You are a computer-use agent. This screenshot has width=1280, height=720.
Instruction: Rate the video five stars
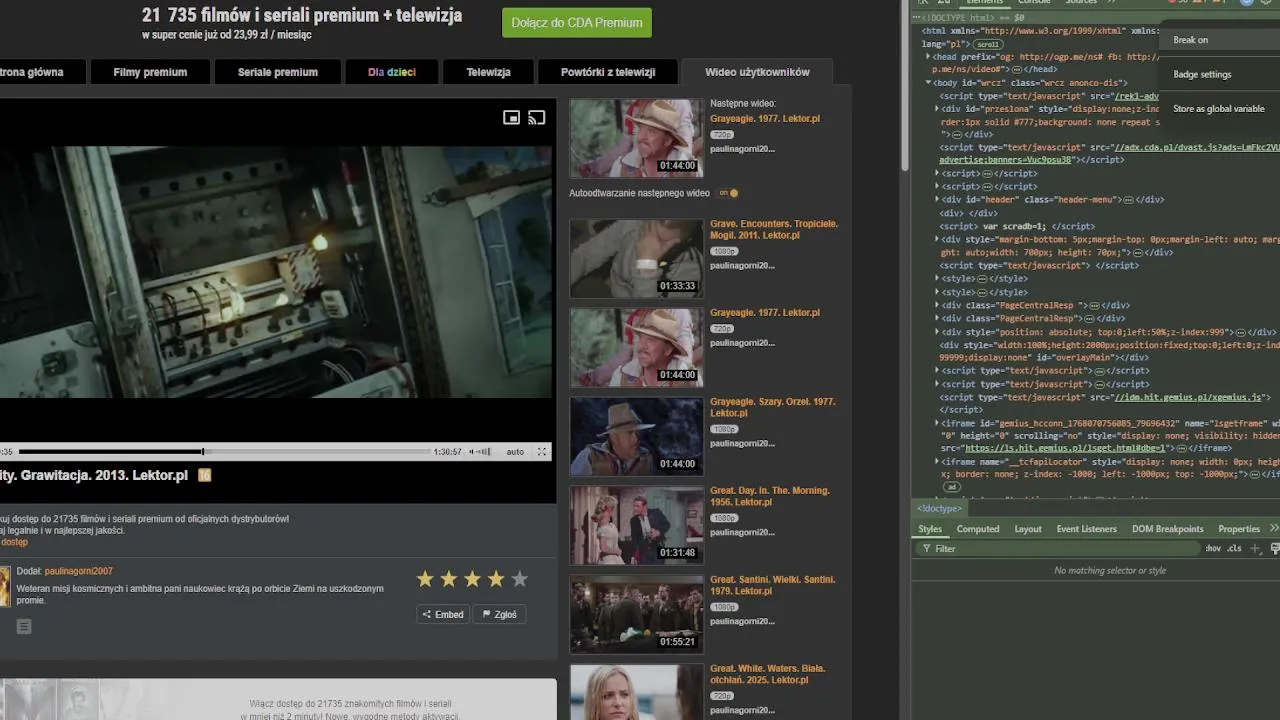coord(519,579)
